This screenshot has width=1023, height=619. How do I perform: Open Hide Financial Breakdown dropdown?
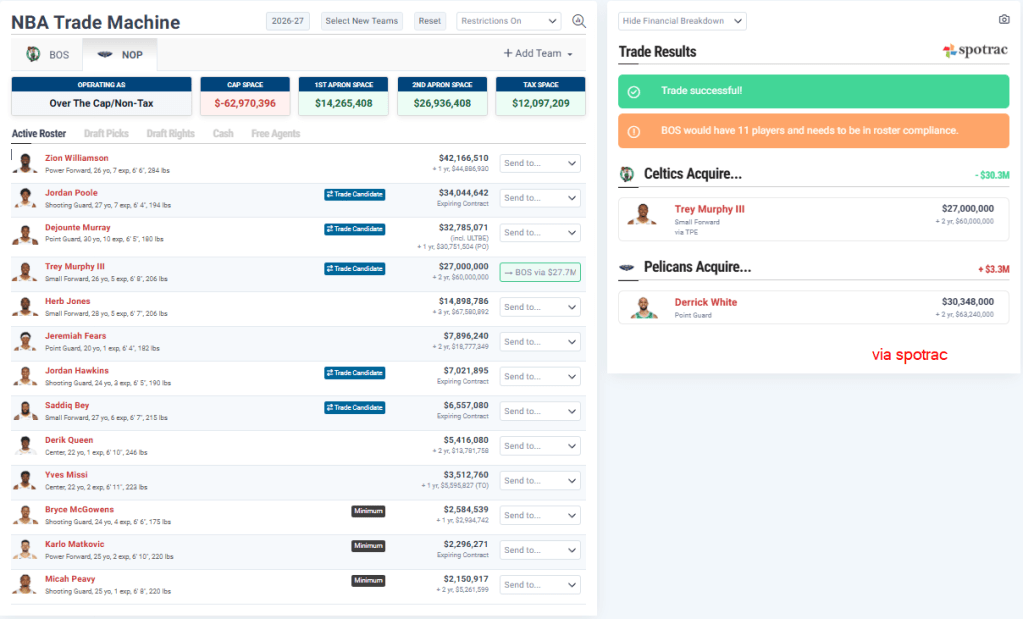coord(682,21)
